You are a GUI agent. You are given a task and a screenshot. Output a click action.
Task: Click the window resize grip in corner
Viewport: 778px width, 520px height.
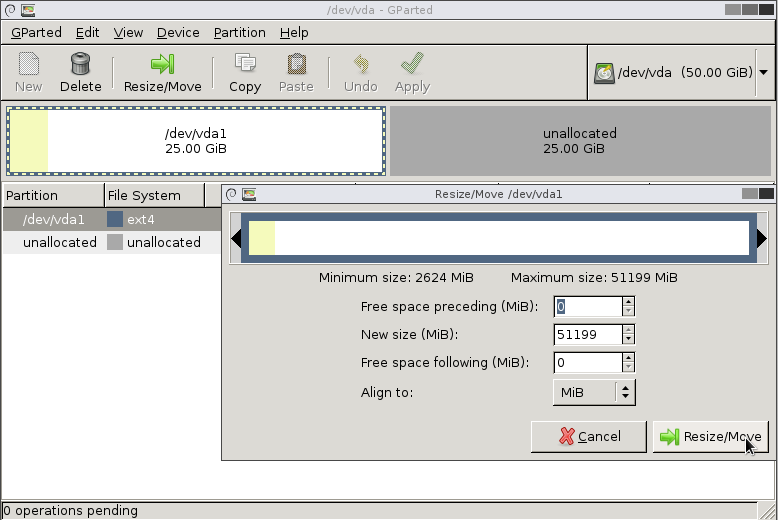[768, 510]
